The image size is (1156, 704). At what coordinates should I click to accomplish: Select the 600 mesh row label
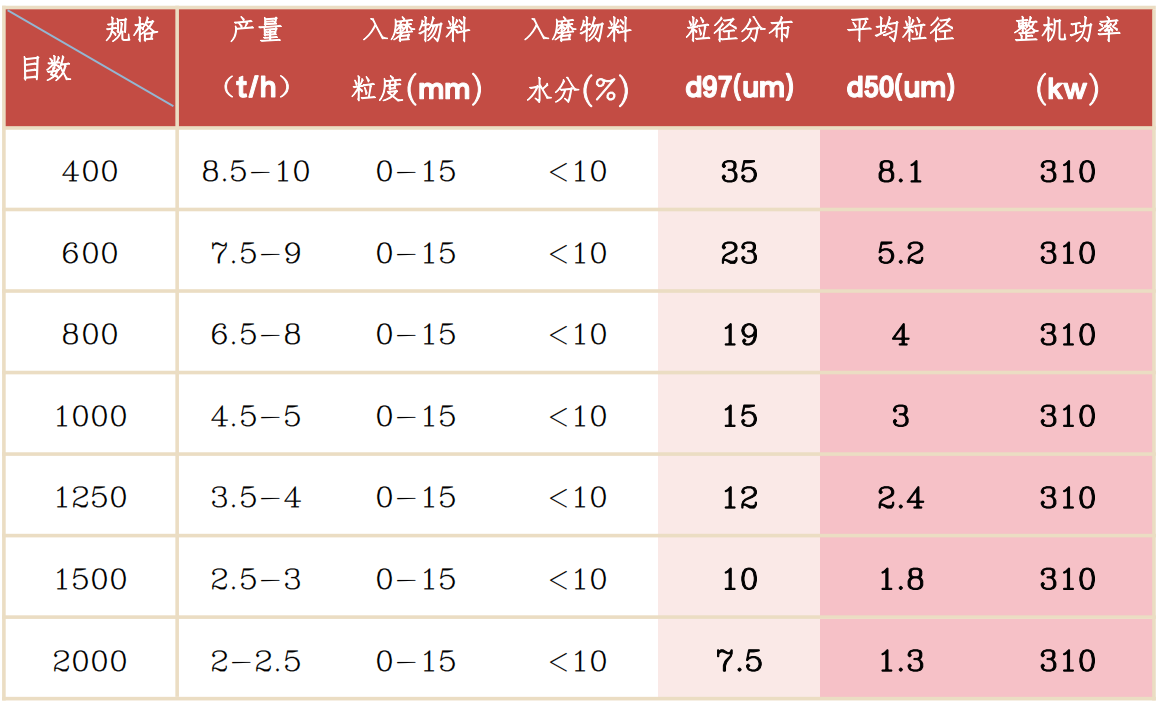coord(90,254)
